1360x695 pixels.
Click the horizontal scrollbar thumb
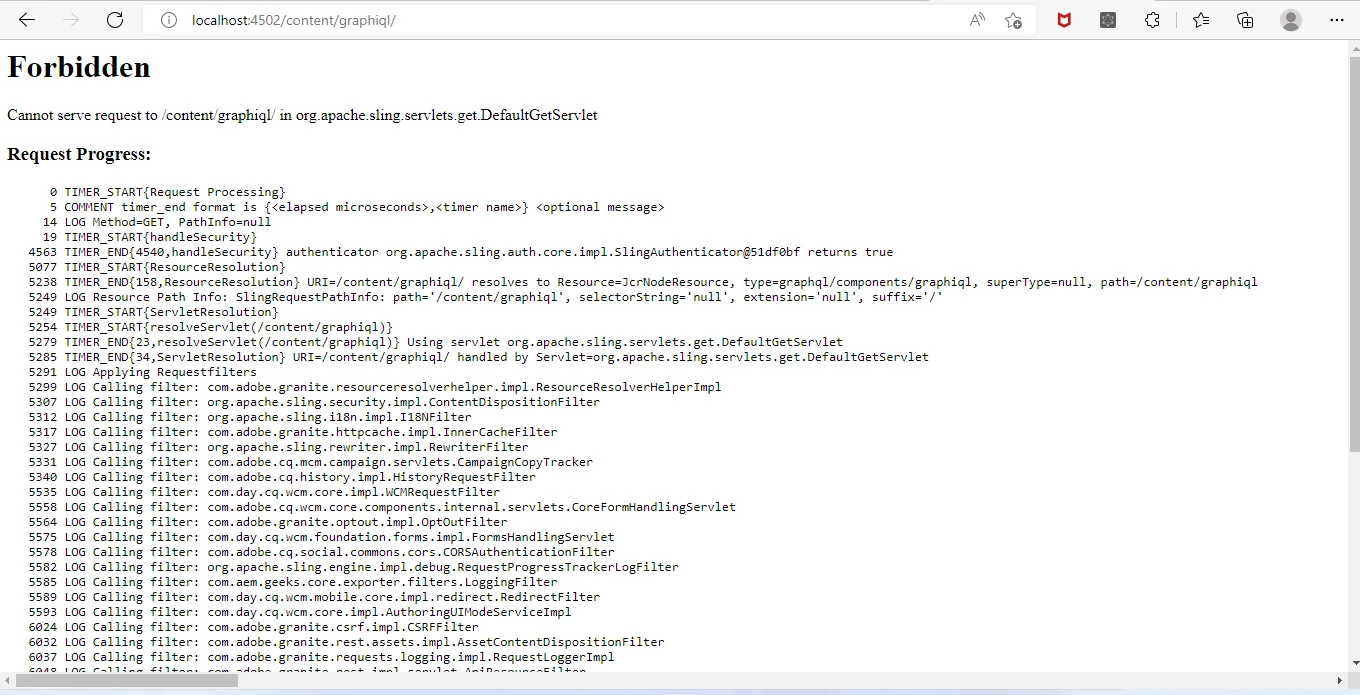pos(127,680)
